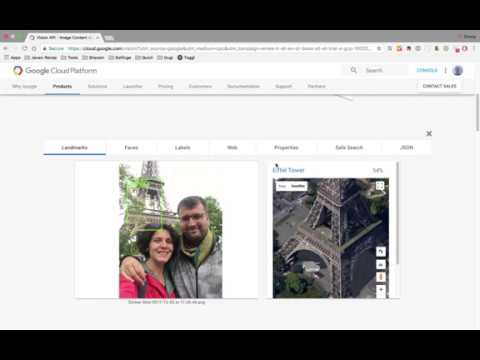
Task: Zoom in on the map
Action: [381, 290]
